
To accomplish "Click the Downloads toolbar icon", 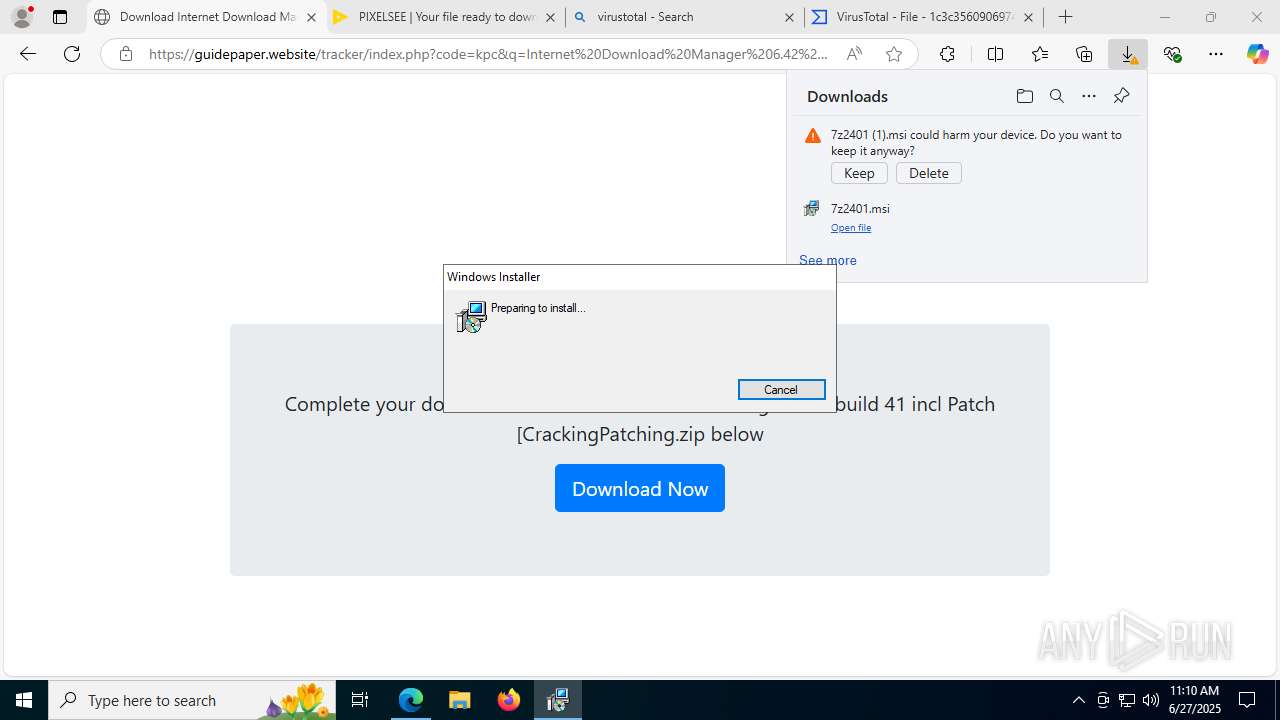I will pyautogui.click(x=1128, y=54).
